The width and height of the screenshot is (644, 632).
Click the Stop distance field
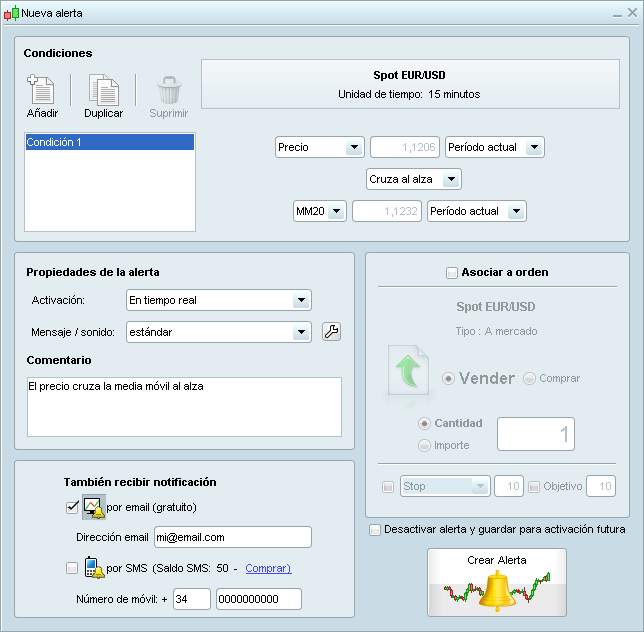point(509,486)
